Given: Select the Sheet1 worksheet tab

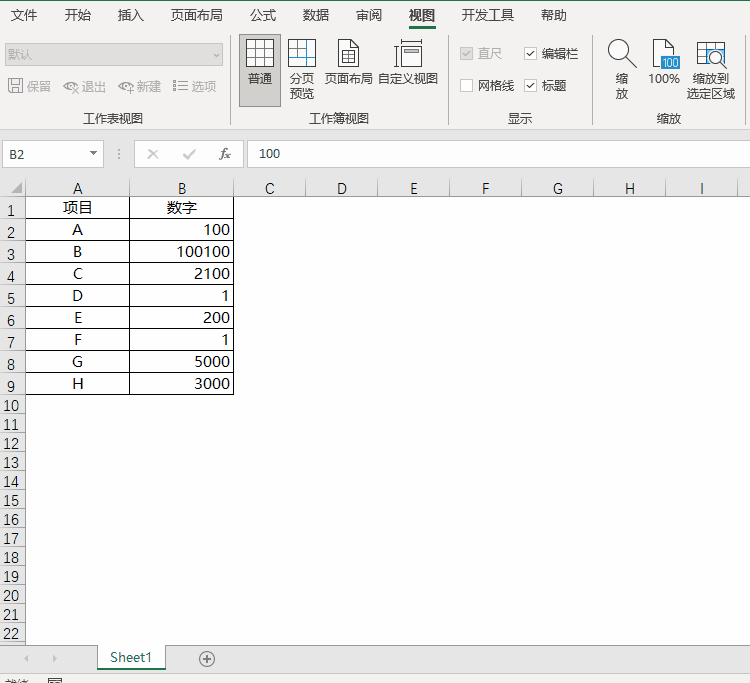Looking at the screenshot, I should (x=131, y=657).
